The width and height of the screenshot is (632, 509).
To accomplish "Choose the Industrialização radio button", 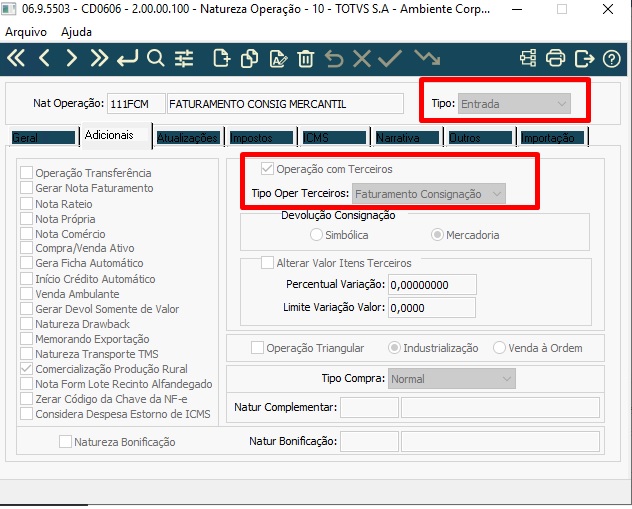I will [x=394, y=347].
